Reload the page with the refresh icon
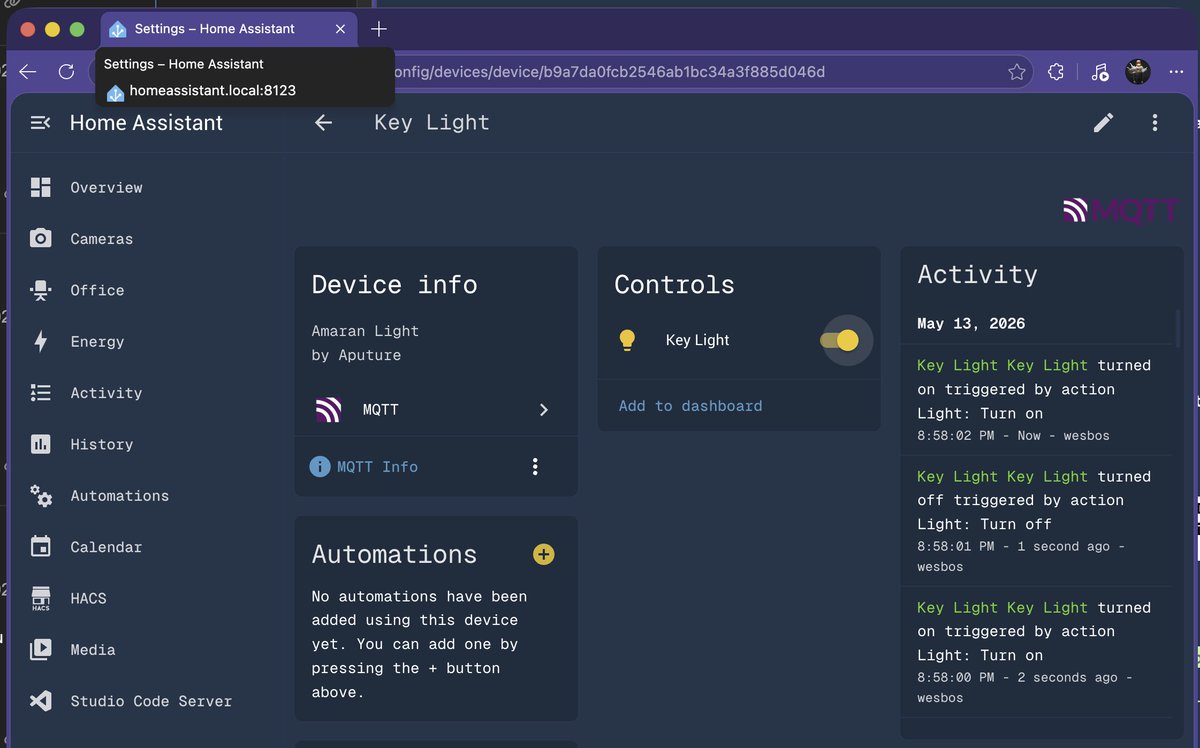Viewport: 1200px width, 748px height. tap(67, 72)
